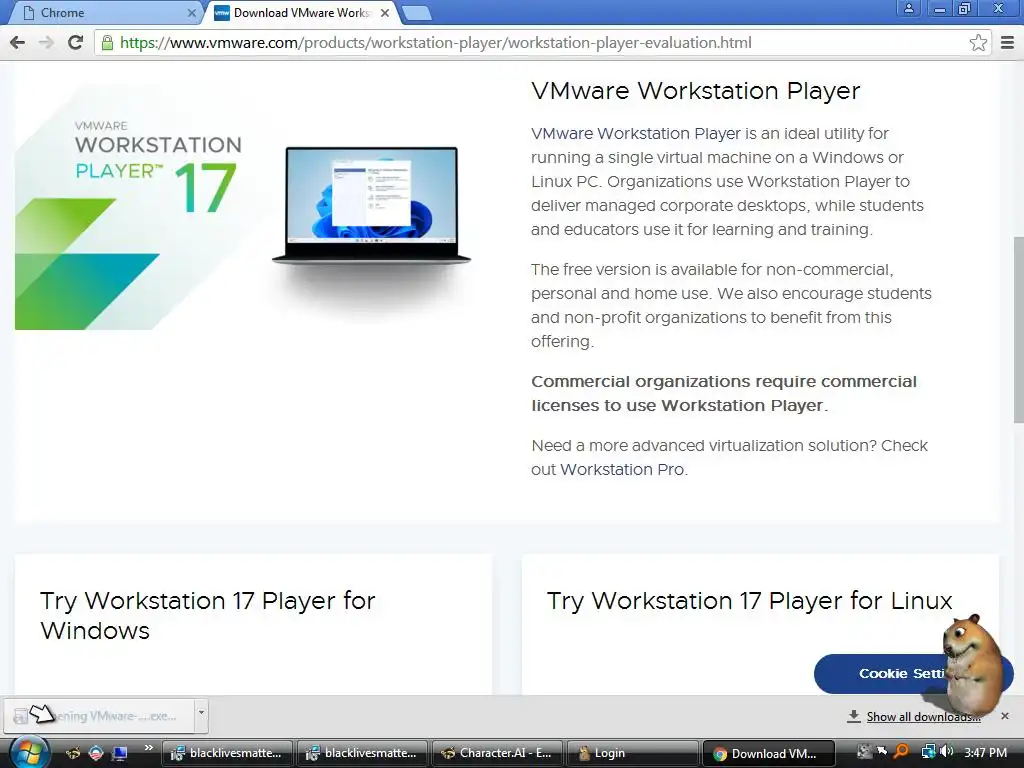Image resolution: width=1024 pixels, height=768 pixels.
Task: Open the Chrome hamburger menu
Action: [x=1007, y=43]
